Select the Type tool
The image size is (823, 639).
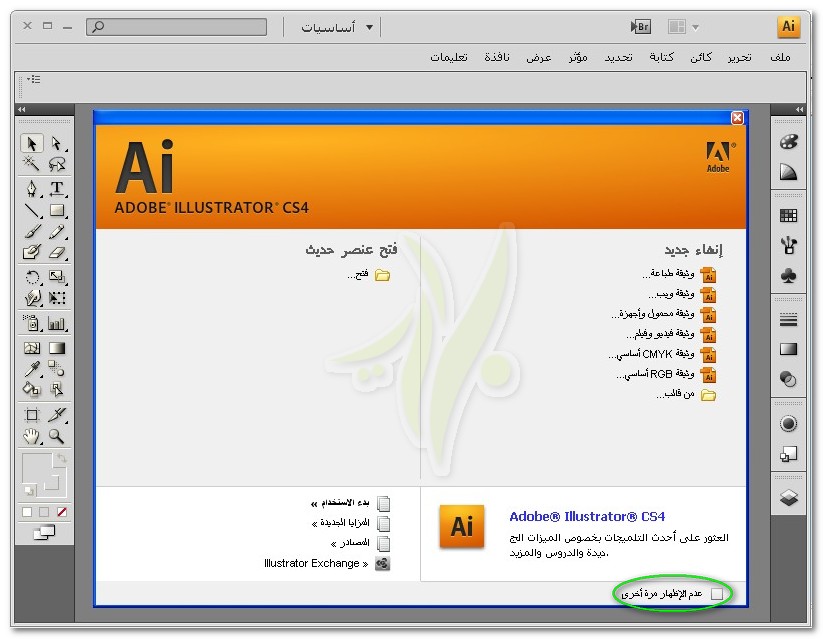(x=57, y=188)
